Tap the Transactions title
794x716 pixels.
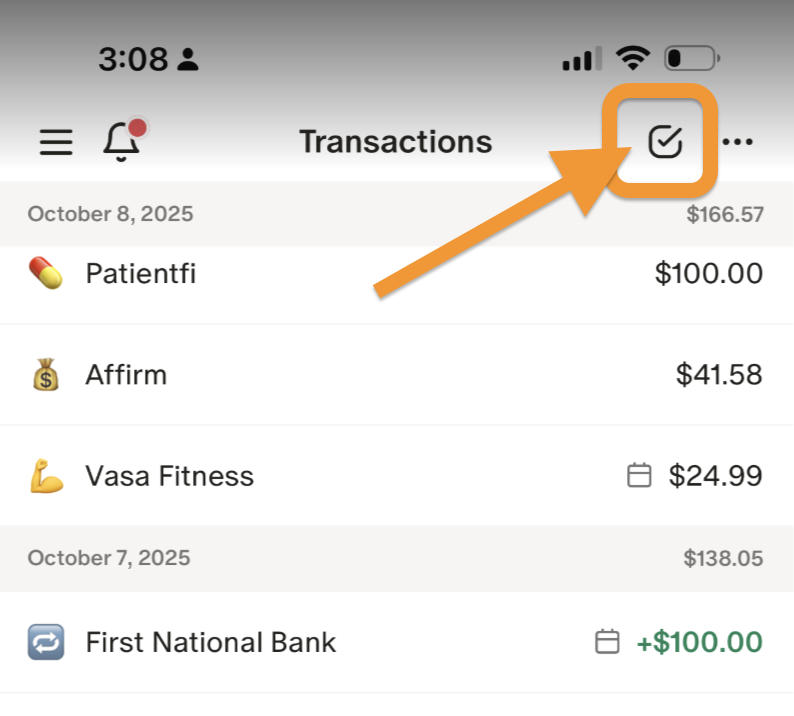coord(396,143)
